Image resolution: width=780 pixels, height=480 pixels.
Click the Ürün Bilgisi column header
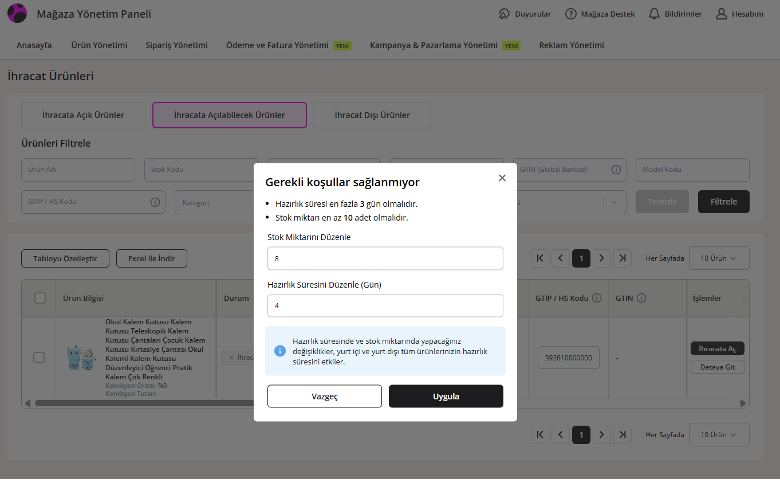pyautogui.click(x=83, y=298)
